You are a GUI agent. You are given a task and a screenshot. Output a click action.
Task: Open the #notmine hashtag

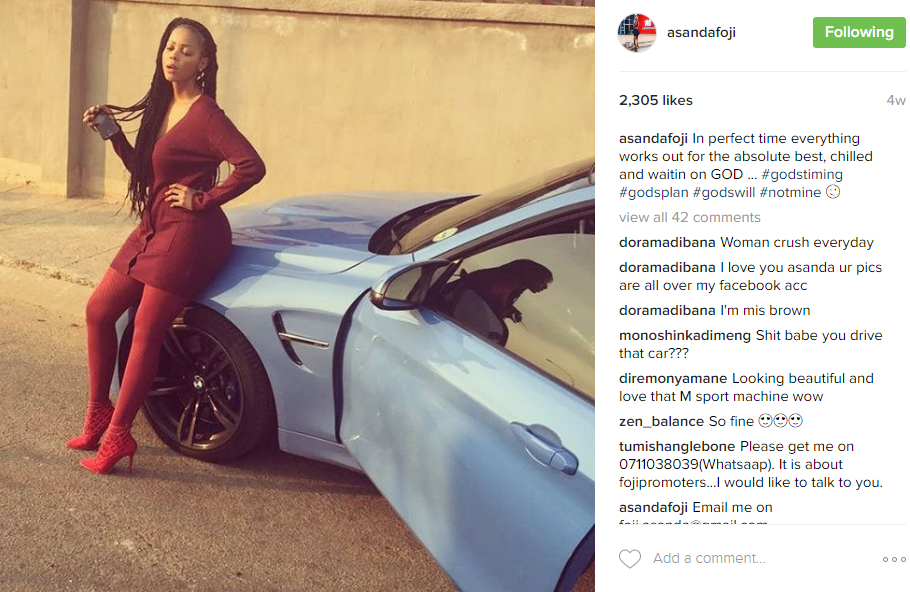coord(790,192)
